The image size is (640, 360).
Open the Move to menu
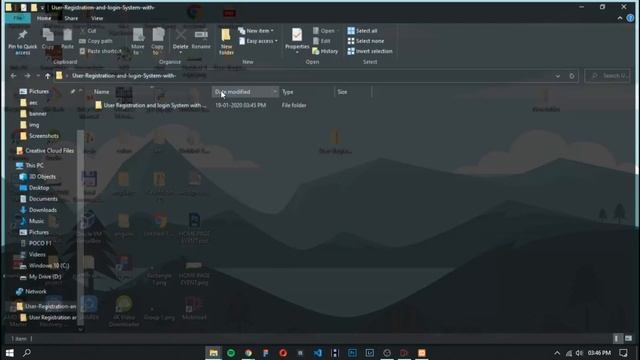click(138, 42)
